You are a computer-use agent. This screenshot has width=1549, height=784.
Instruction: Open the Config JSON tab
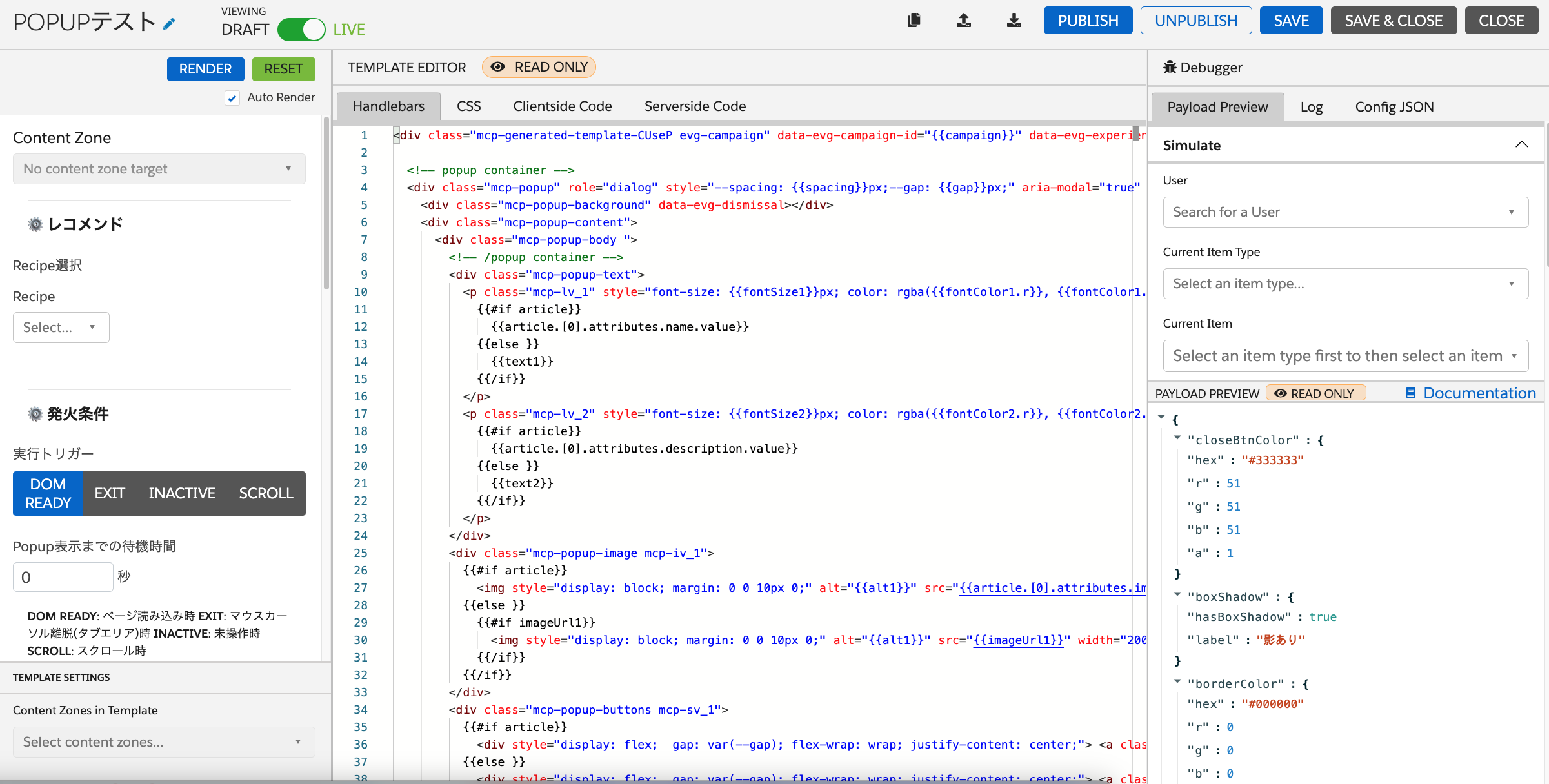point(1394,107)
